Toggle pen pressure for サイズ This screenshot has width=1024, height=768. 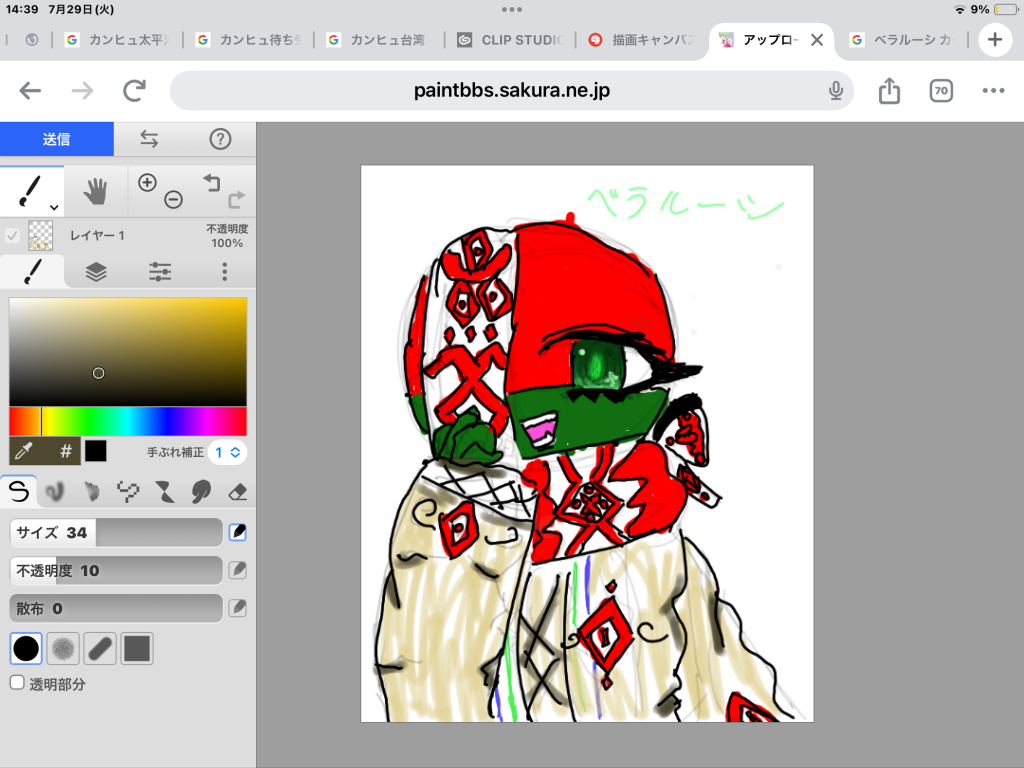238,532
